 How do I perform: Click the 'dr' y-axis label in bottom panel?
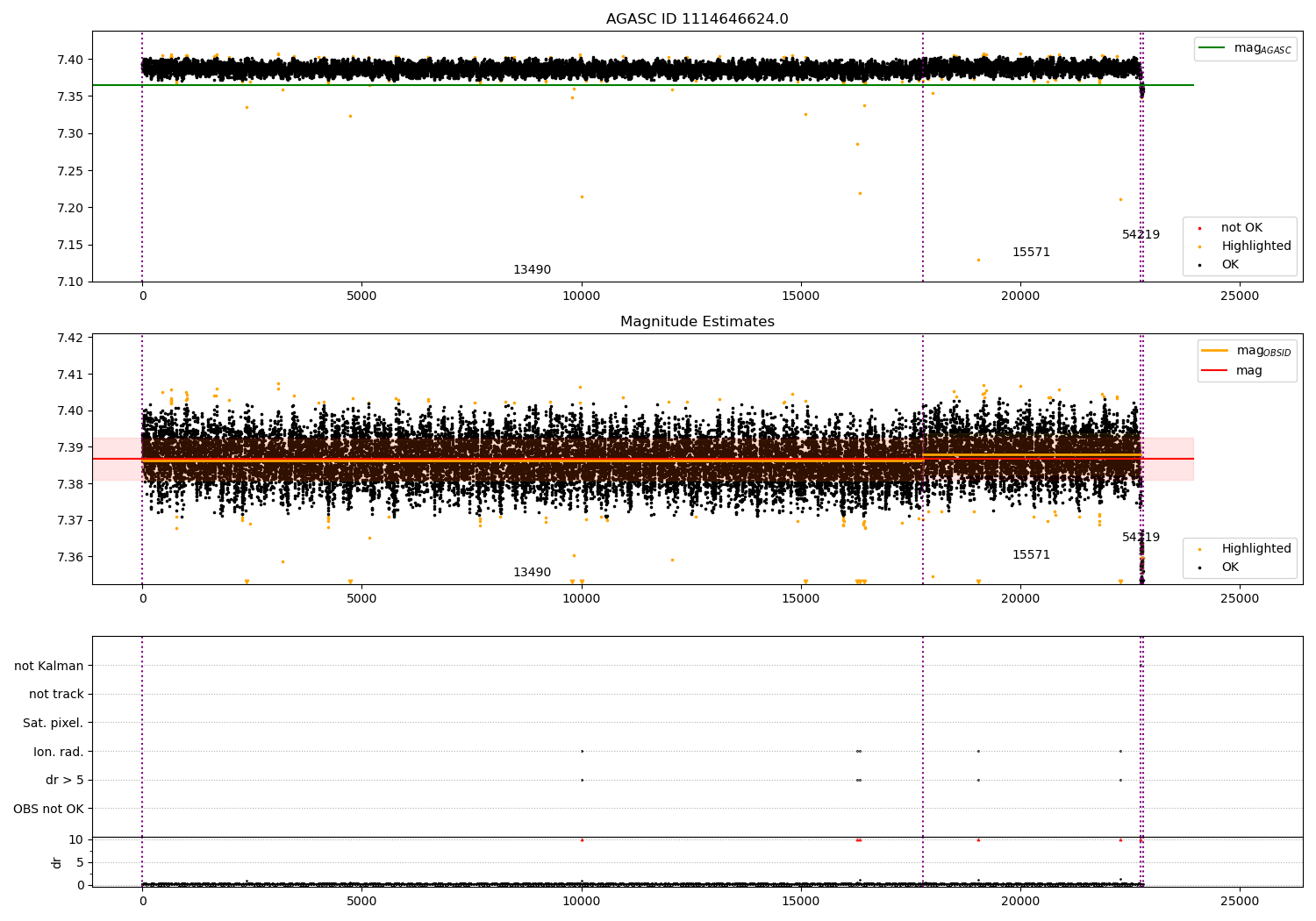(57, 862)
